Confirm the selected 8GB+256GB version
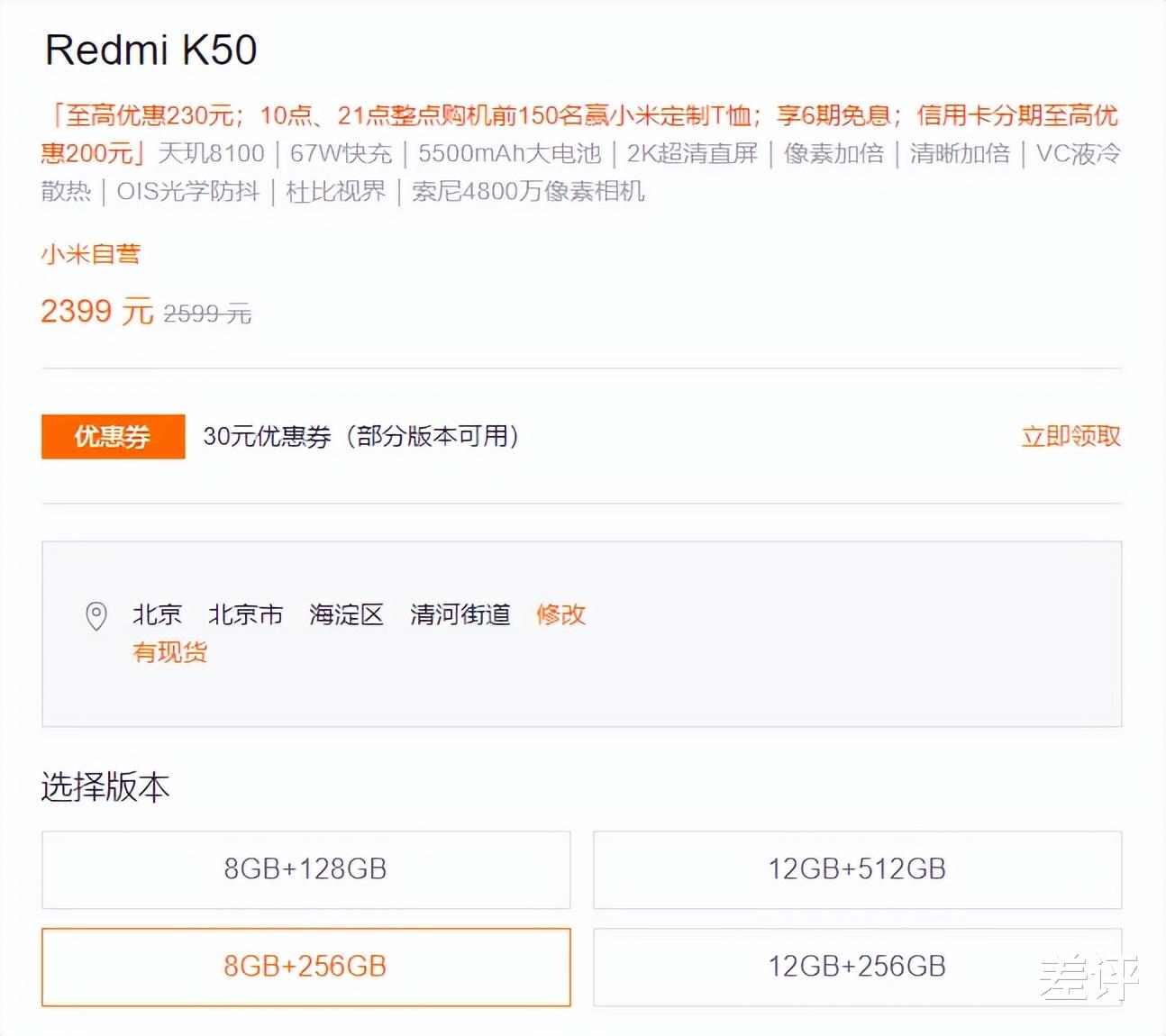Viewport: 1166px width, 1036px height. [x=305, y=967]
